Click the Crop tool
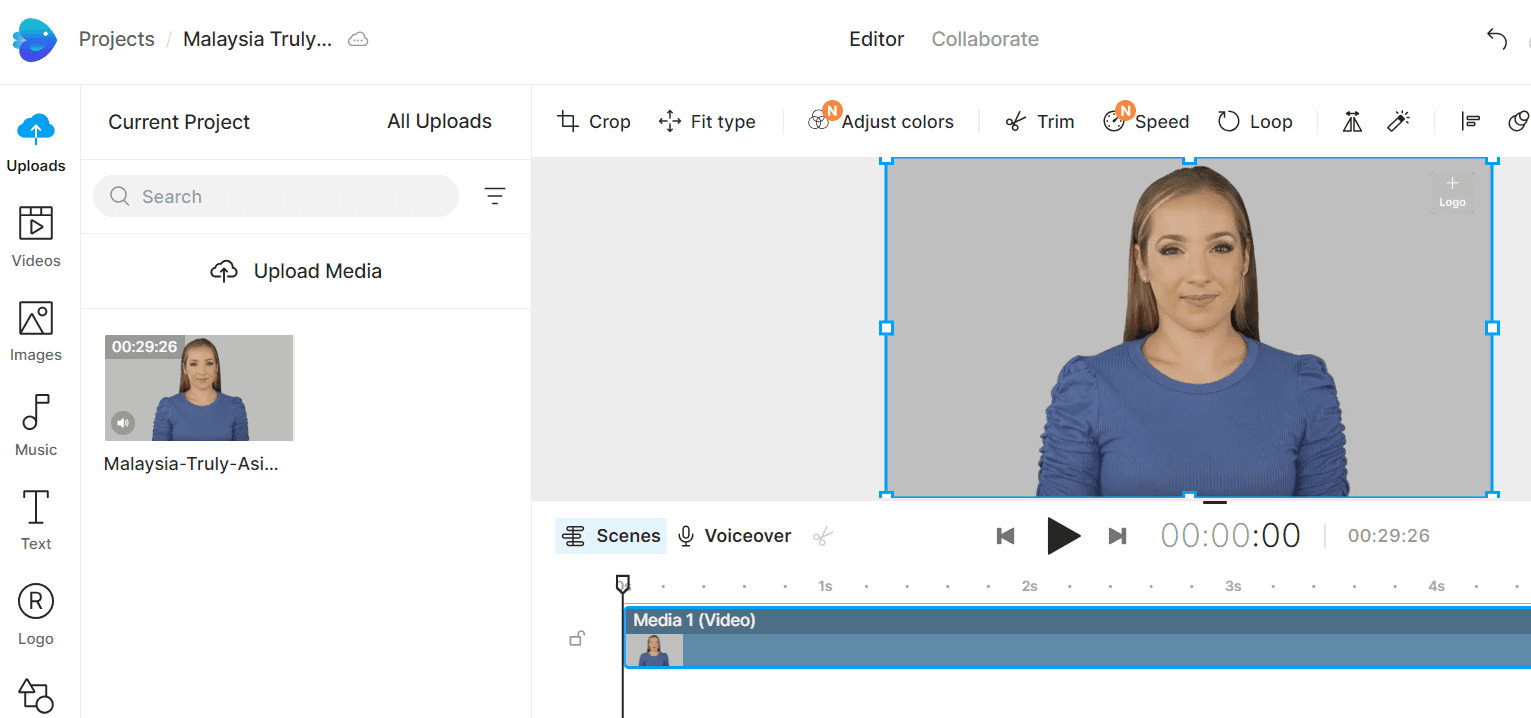1531x718 pixels. pos(594,122)
